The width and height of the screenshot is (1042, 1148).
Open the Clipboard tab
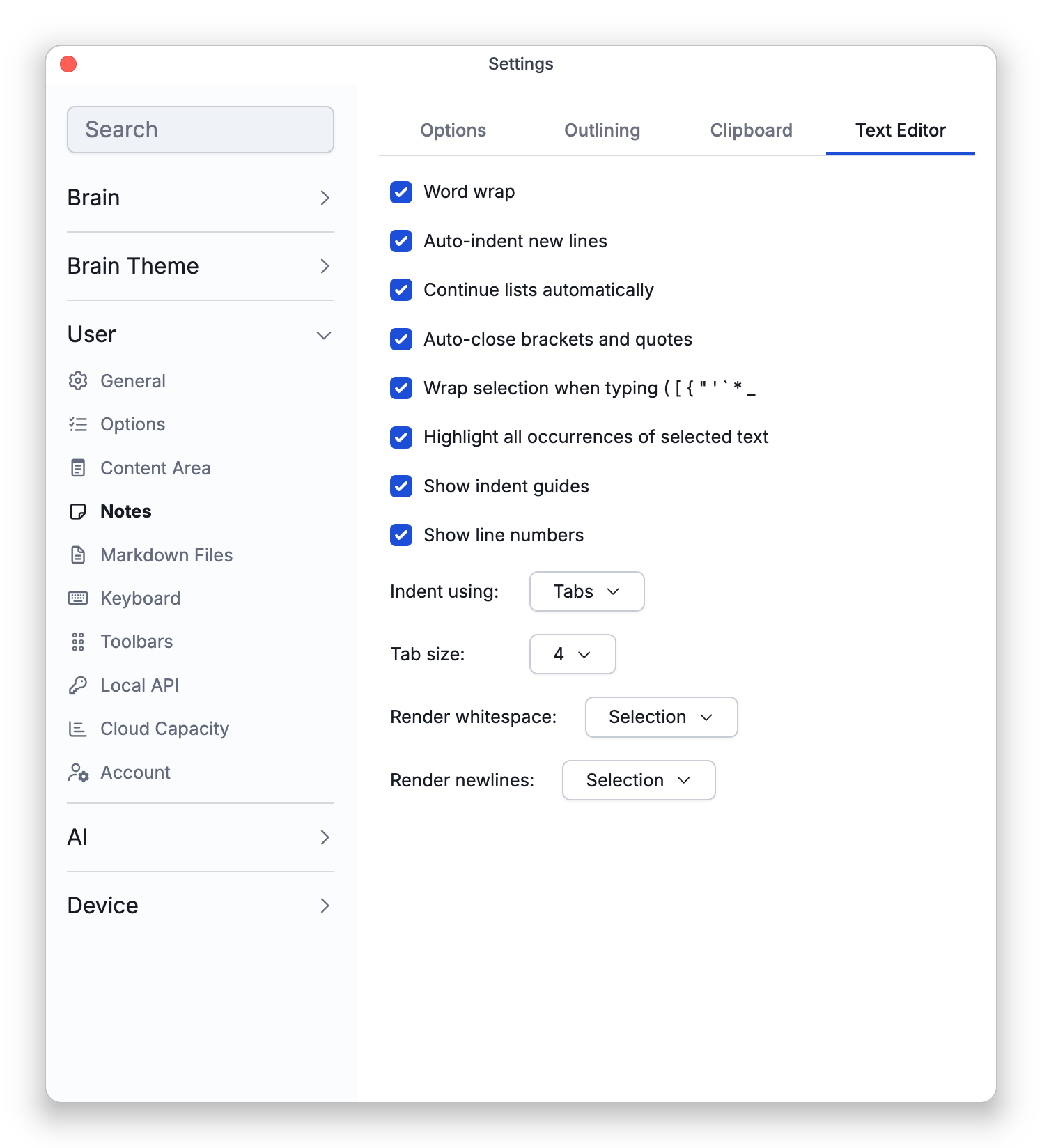pos(752,130)
